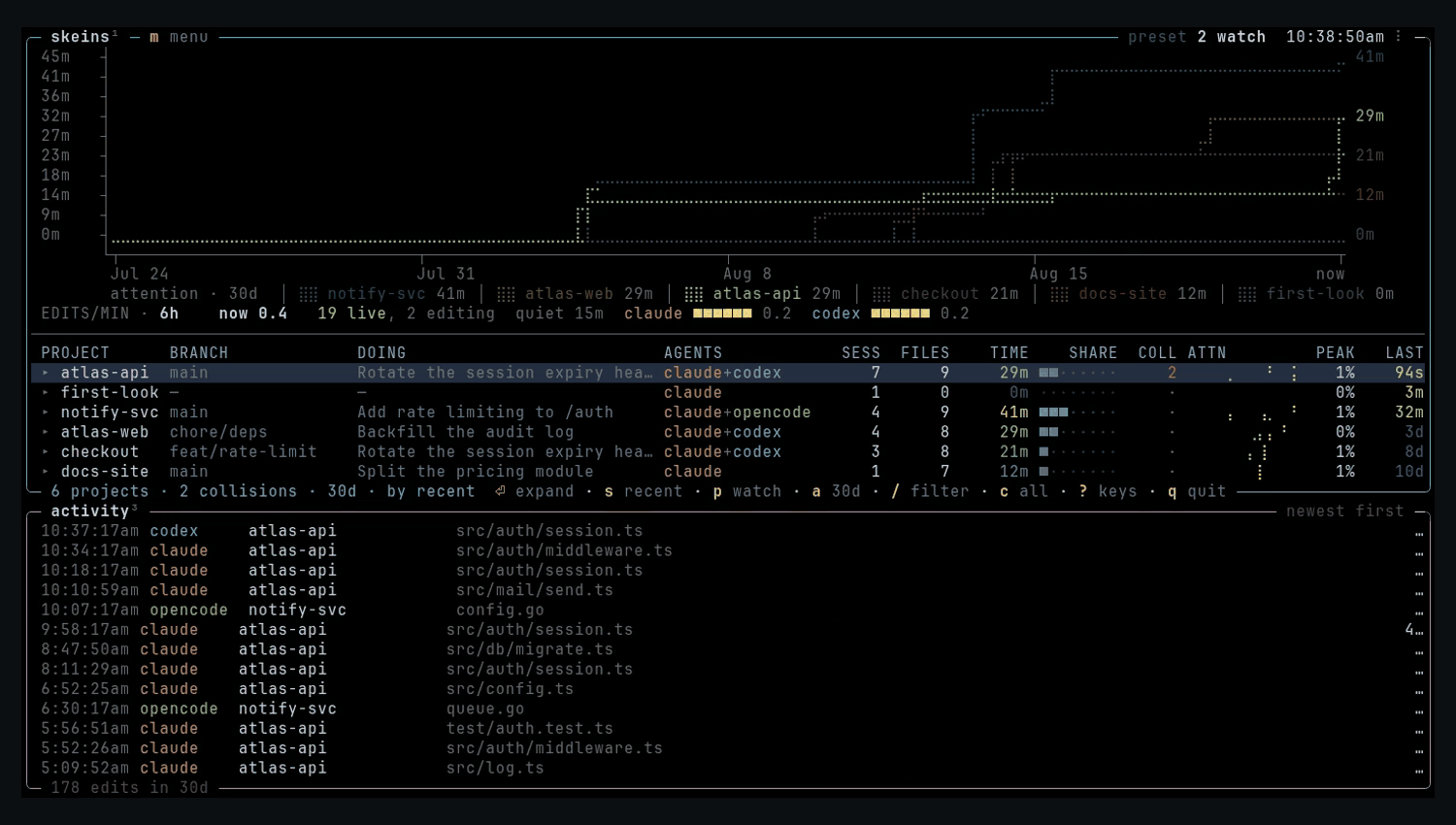Select atlas-api braille legend icon
1456x825 pixels.
click(x=694, y=294)
